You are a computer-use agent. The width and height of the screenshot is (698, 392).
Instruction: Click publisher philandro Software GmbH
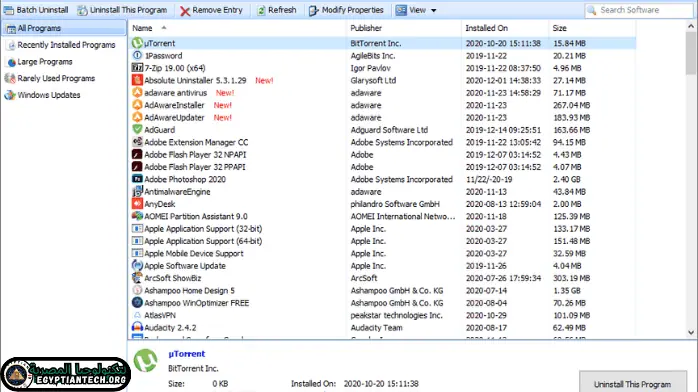(395, 204)
